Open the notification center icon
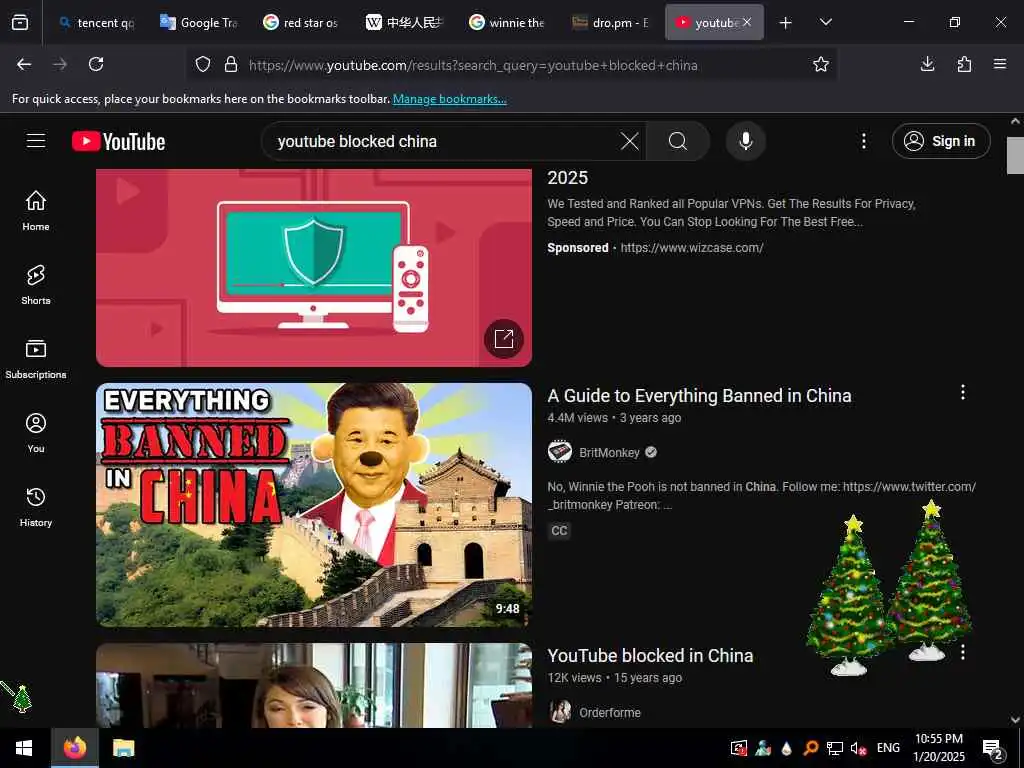Viewport: 1024px width, 768px height. [992, 749]
